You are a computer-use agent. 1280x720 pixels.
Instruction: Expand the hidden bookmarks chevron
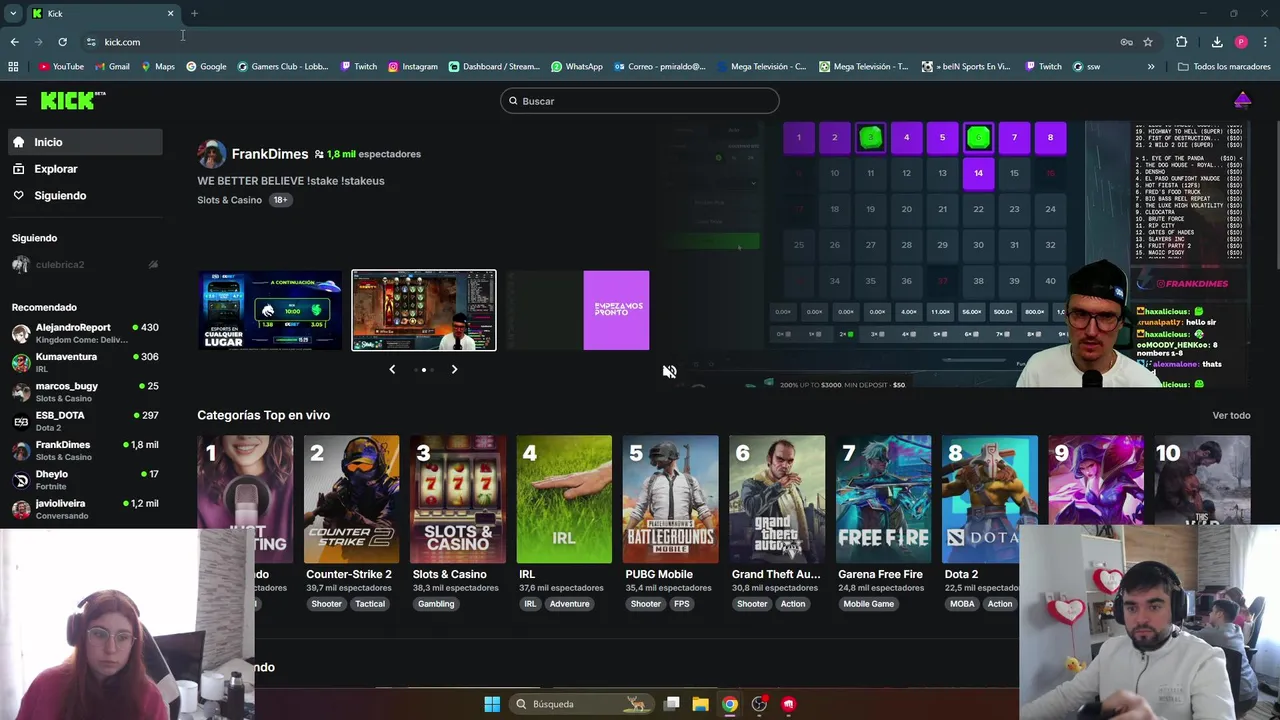(x=1151, y=67)
